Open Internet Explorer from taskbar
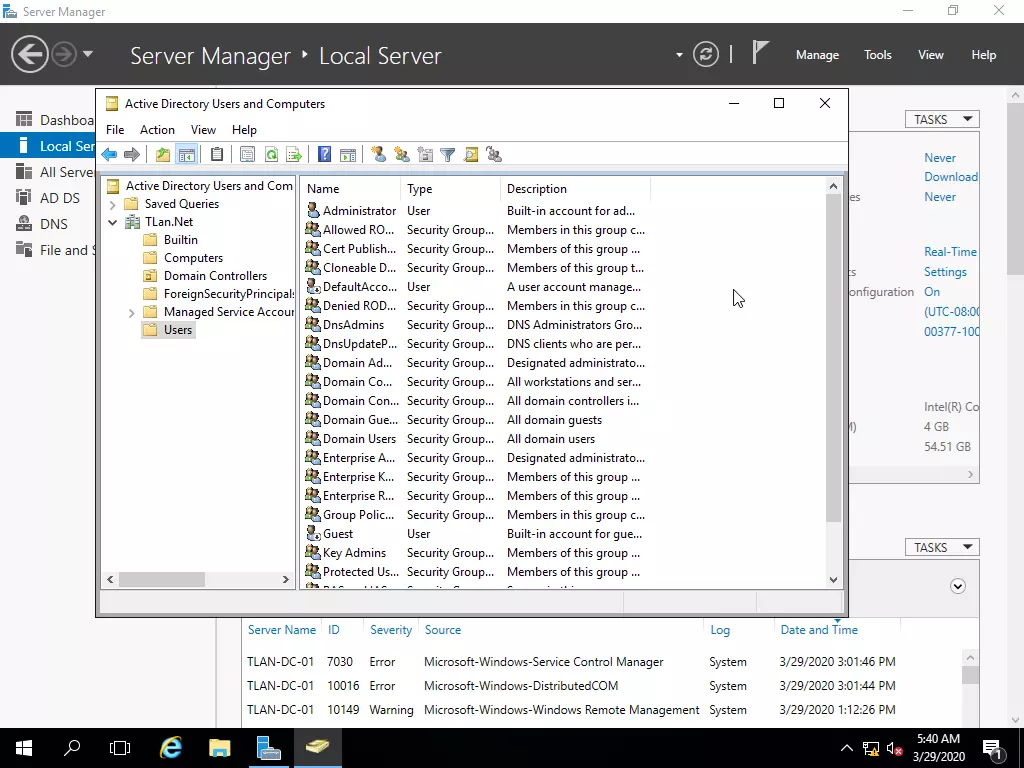 [x=171, y=748]
